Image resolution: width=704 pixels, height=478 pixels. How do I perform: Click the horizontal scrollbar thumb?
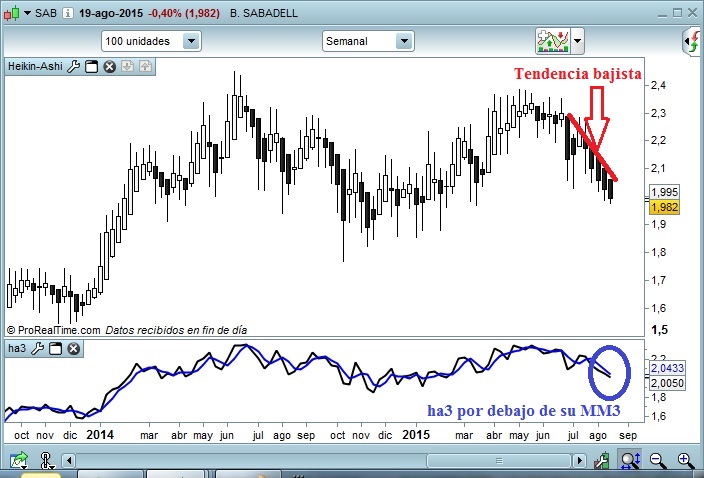(498, 460)
